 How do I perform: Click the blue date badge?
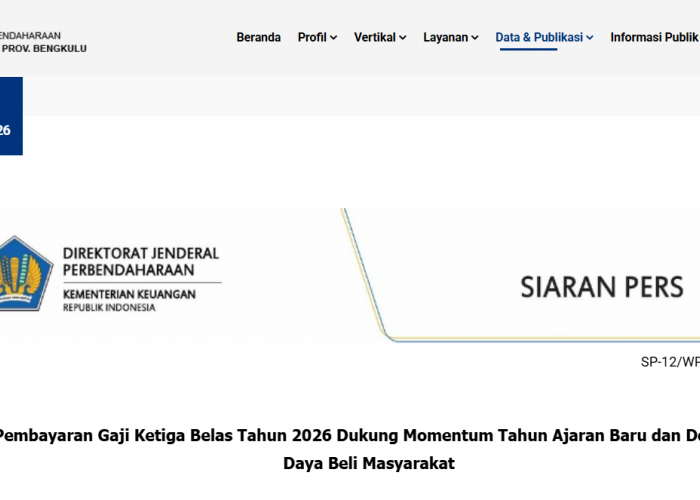tap(11, 116)
